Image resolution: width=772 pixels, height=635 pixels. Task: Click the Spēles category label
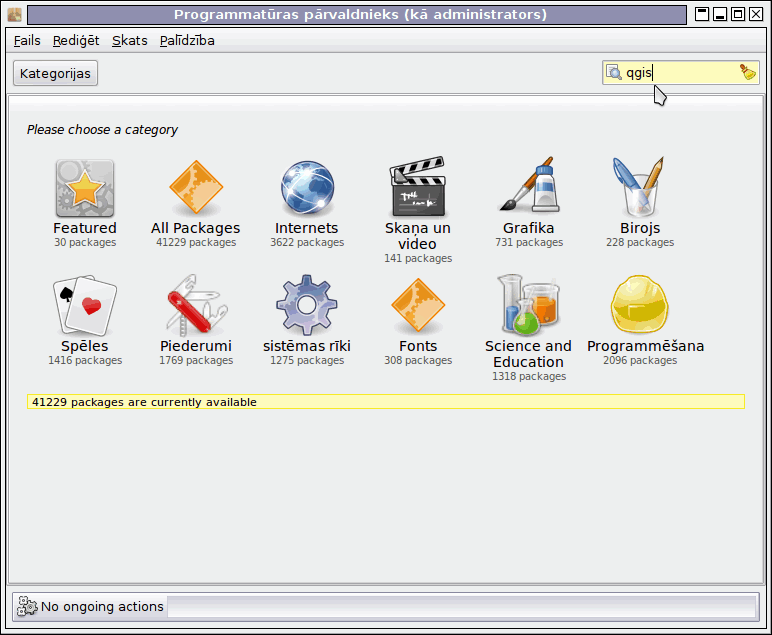click(x=85, y=346)
